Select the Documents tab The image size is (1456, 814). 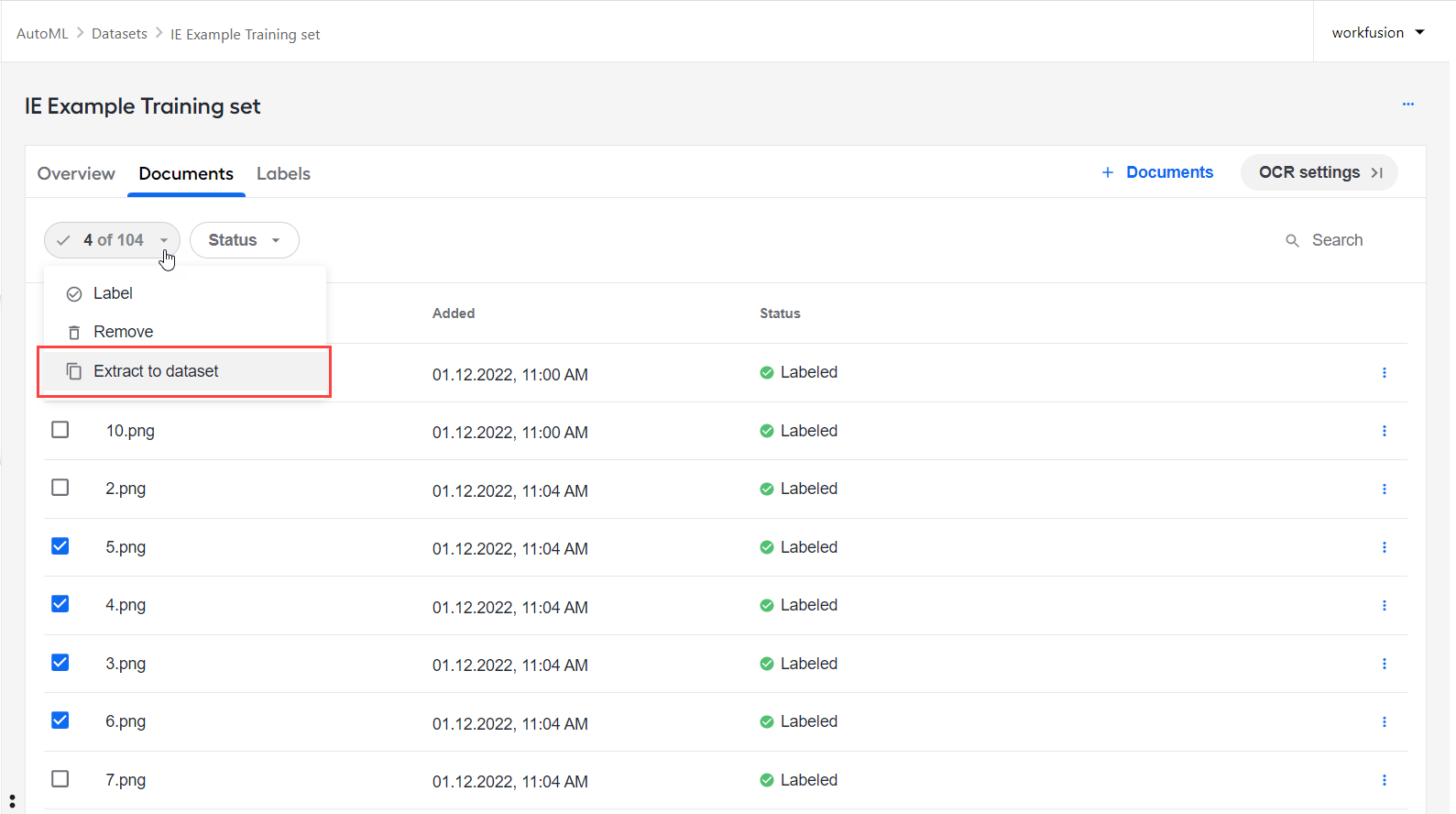click(x=186, y=173)
